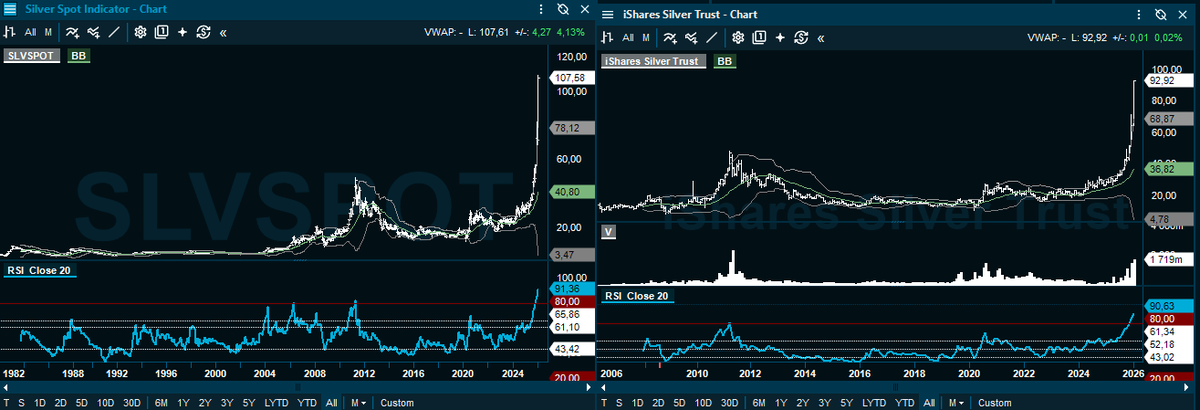Switch Silver Spot chart to 1D interval
Screen dimensions: 1200x410
point(39,402)
